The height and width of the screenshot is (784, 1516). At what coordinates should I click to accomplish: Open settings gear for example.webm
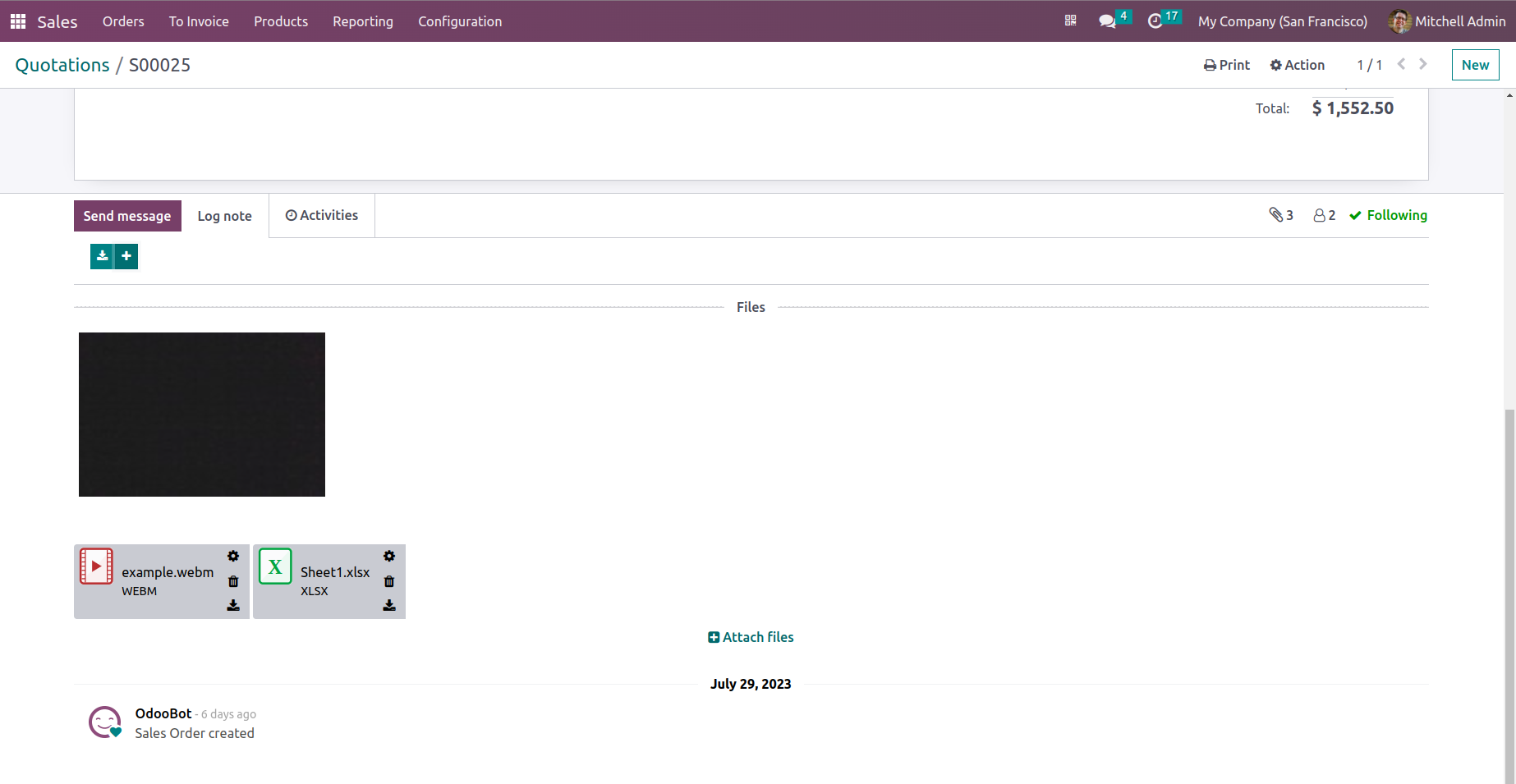coord(233,557)
